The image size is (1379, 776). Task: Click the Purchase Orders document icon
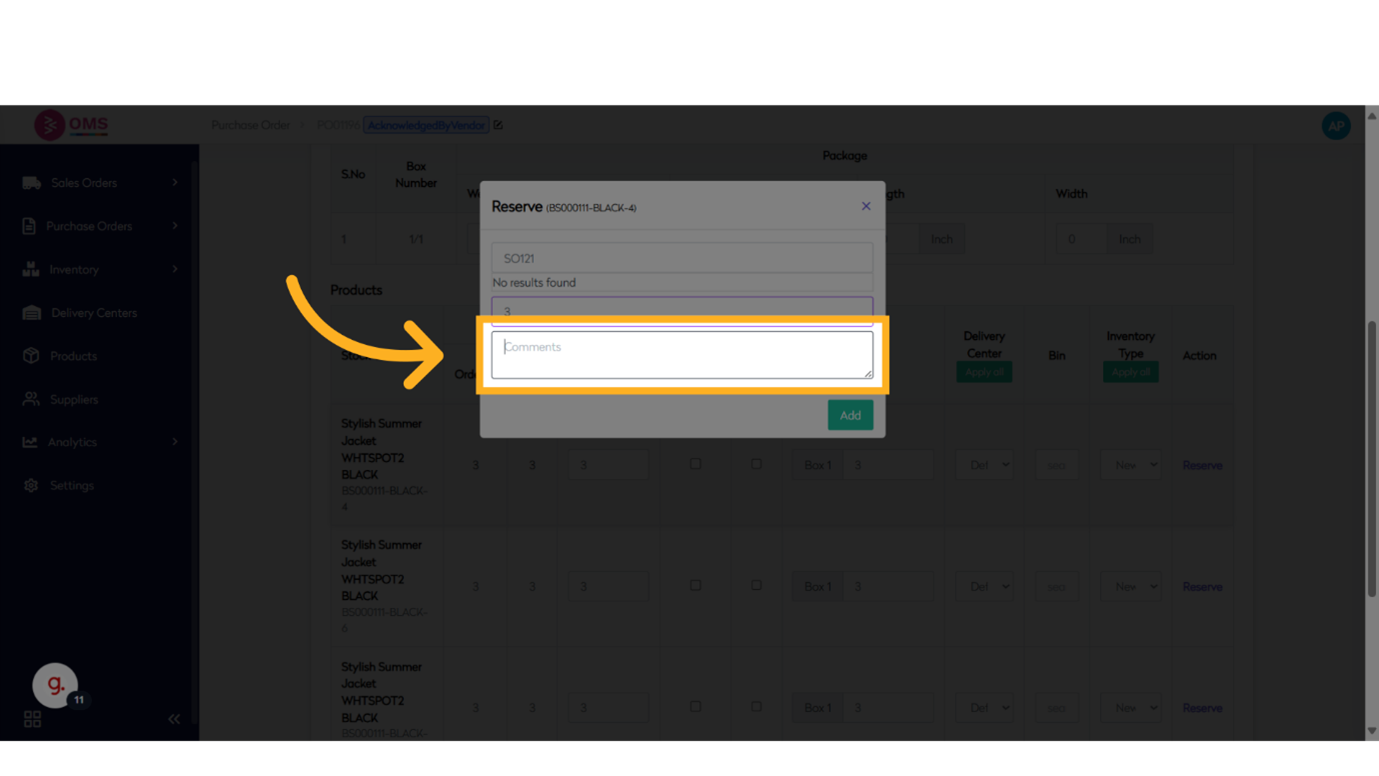(29, 226)
